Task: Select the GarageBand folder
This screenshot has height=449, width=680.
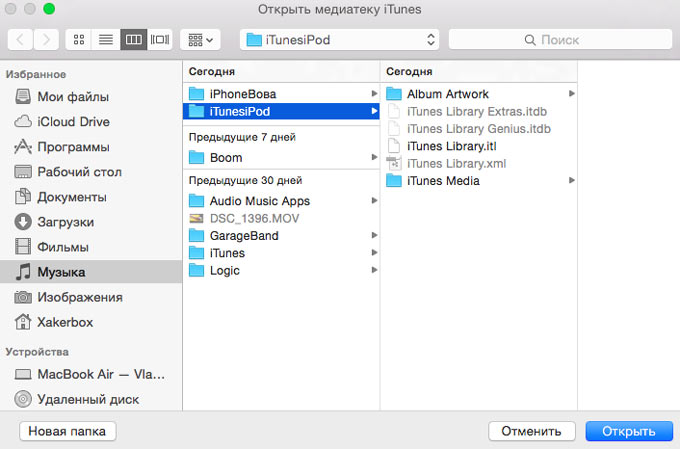Action: tap(281, 236)
